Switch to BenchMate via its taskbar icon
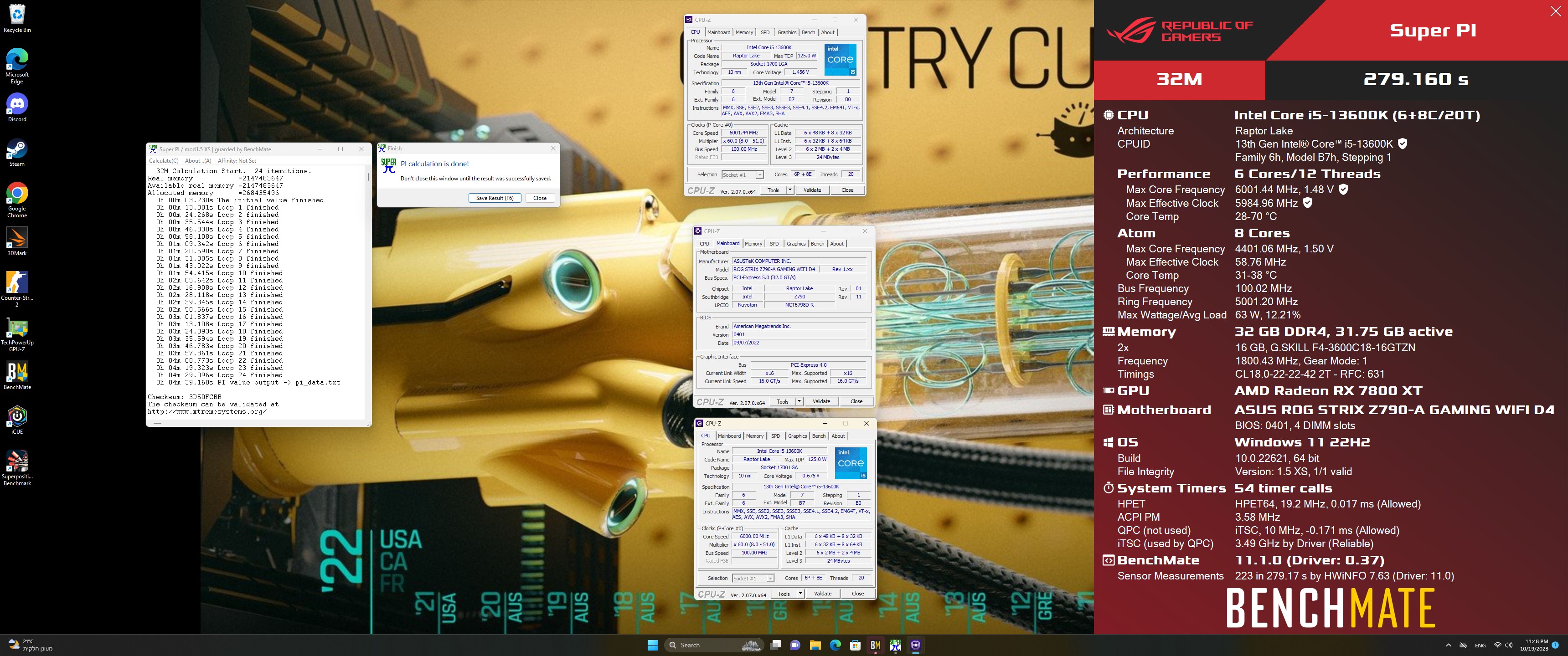This screenshot has height=656, width=1568. pos(875,645)
